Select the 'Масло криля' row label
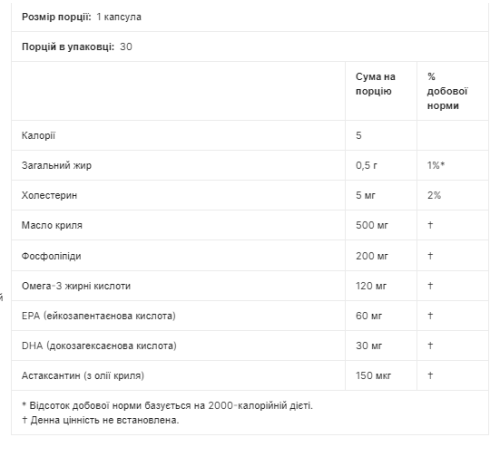500x450 pixels. point(52,225)
